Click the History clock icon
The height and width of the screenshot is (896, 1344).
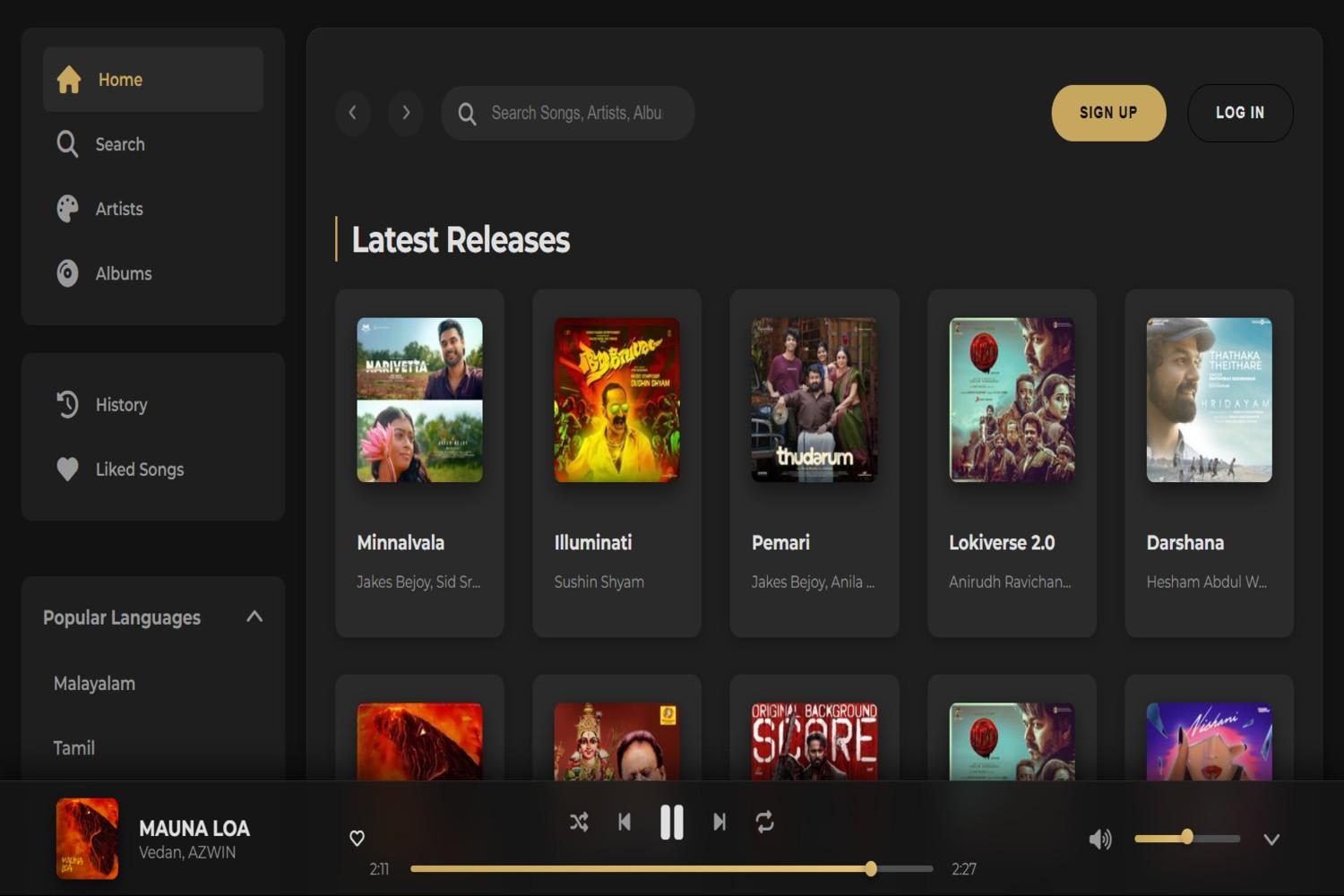pos(67,404)
